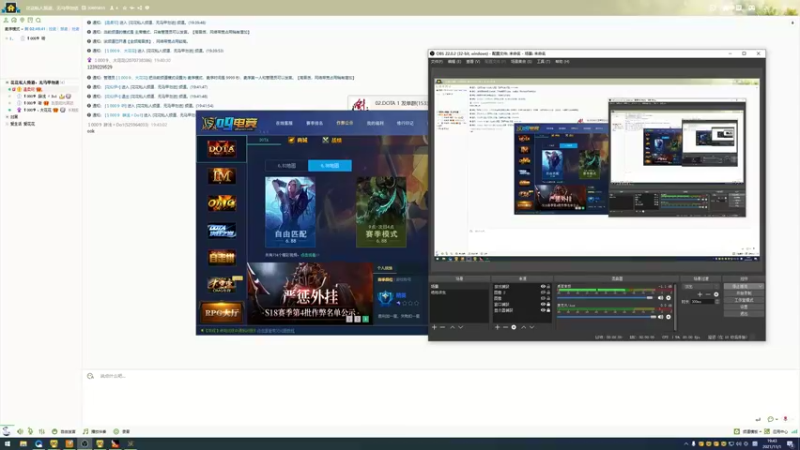Open 编辑(E) menu in OBS
This screenshot has height=450, width=800.
point(454,61)
